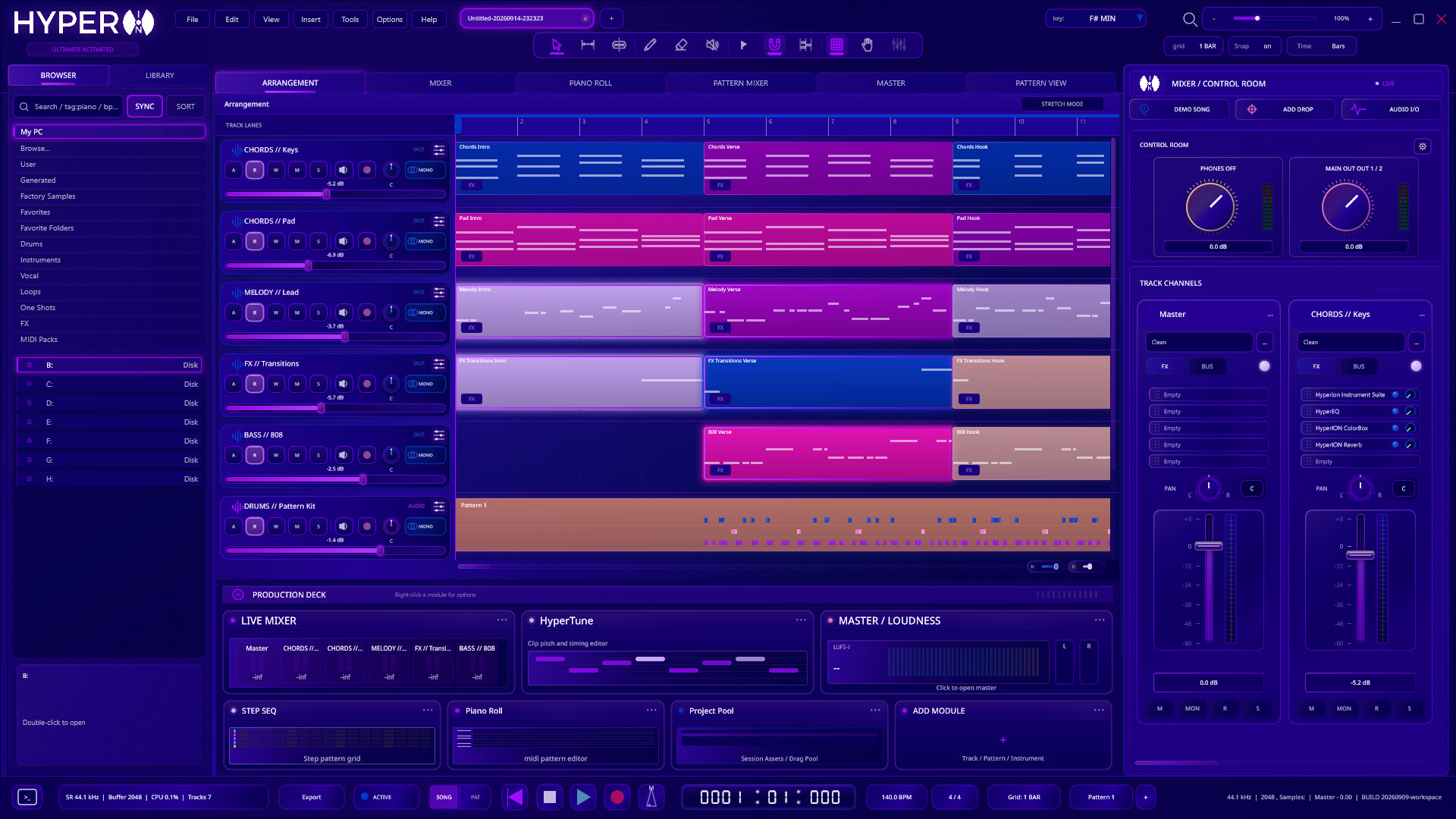
Task: Open the Insert menu
Action: [310, 19]
